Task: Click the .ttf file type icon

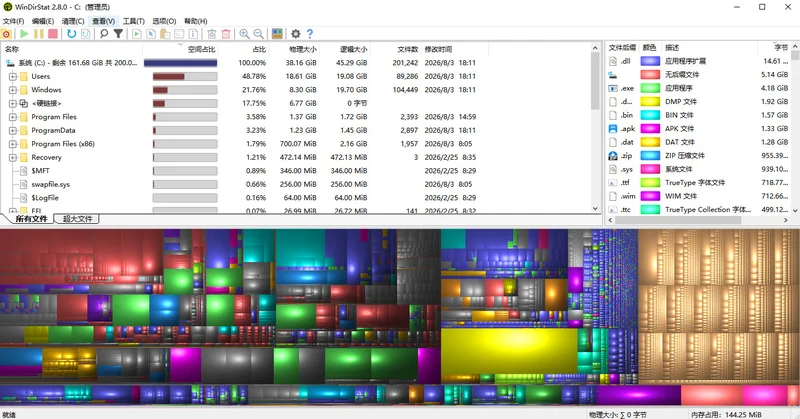Action: 613,183
